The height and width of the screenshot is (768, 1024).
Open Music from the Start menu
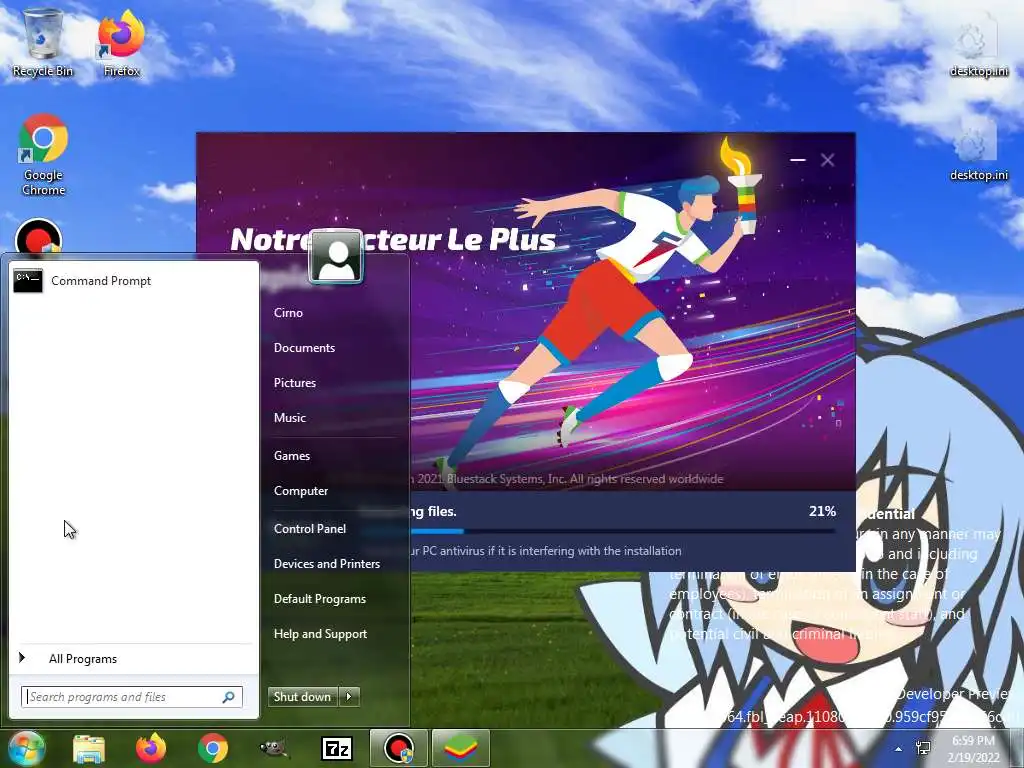pos(290,418)
